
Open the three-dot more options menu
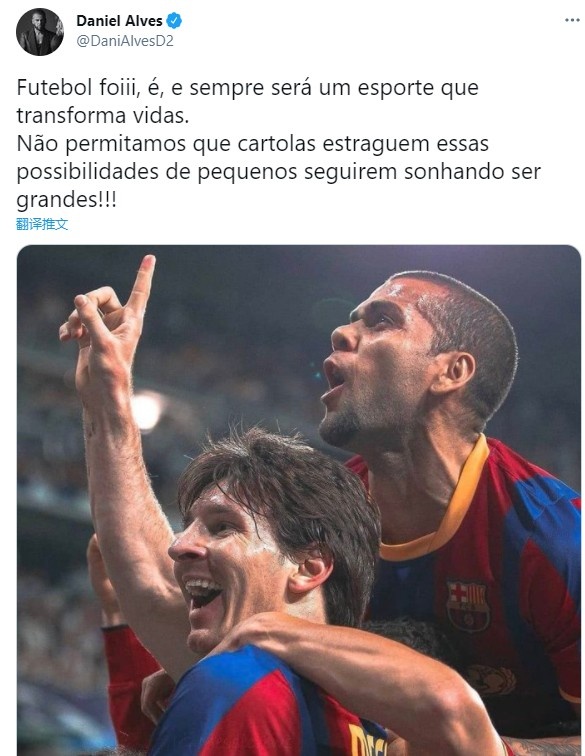click(571, 20)
